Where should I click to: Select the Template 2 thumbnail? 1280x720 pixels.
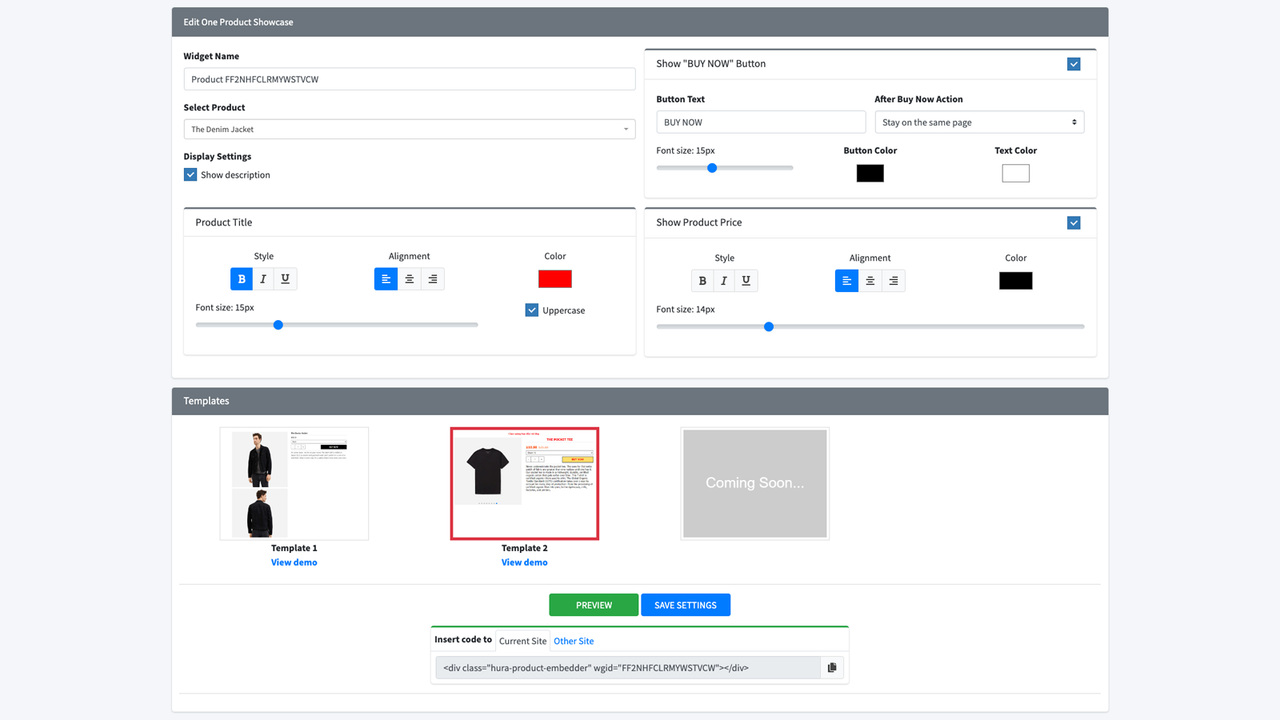point(524,483)
